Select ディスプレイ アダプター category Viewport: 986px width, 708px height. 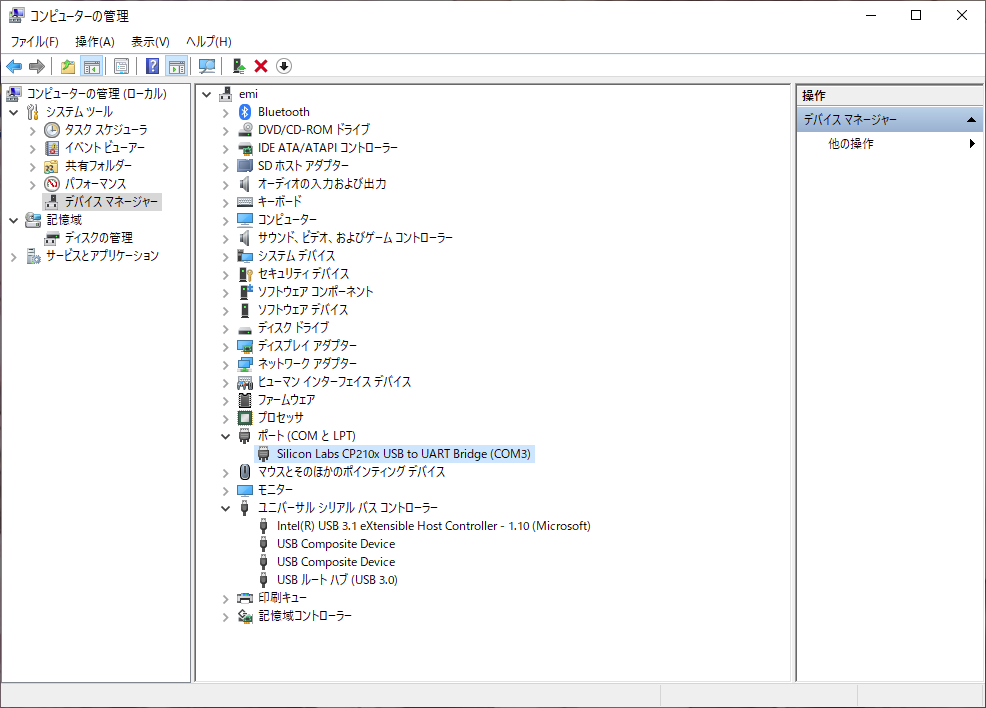click(x=307, y=346)
